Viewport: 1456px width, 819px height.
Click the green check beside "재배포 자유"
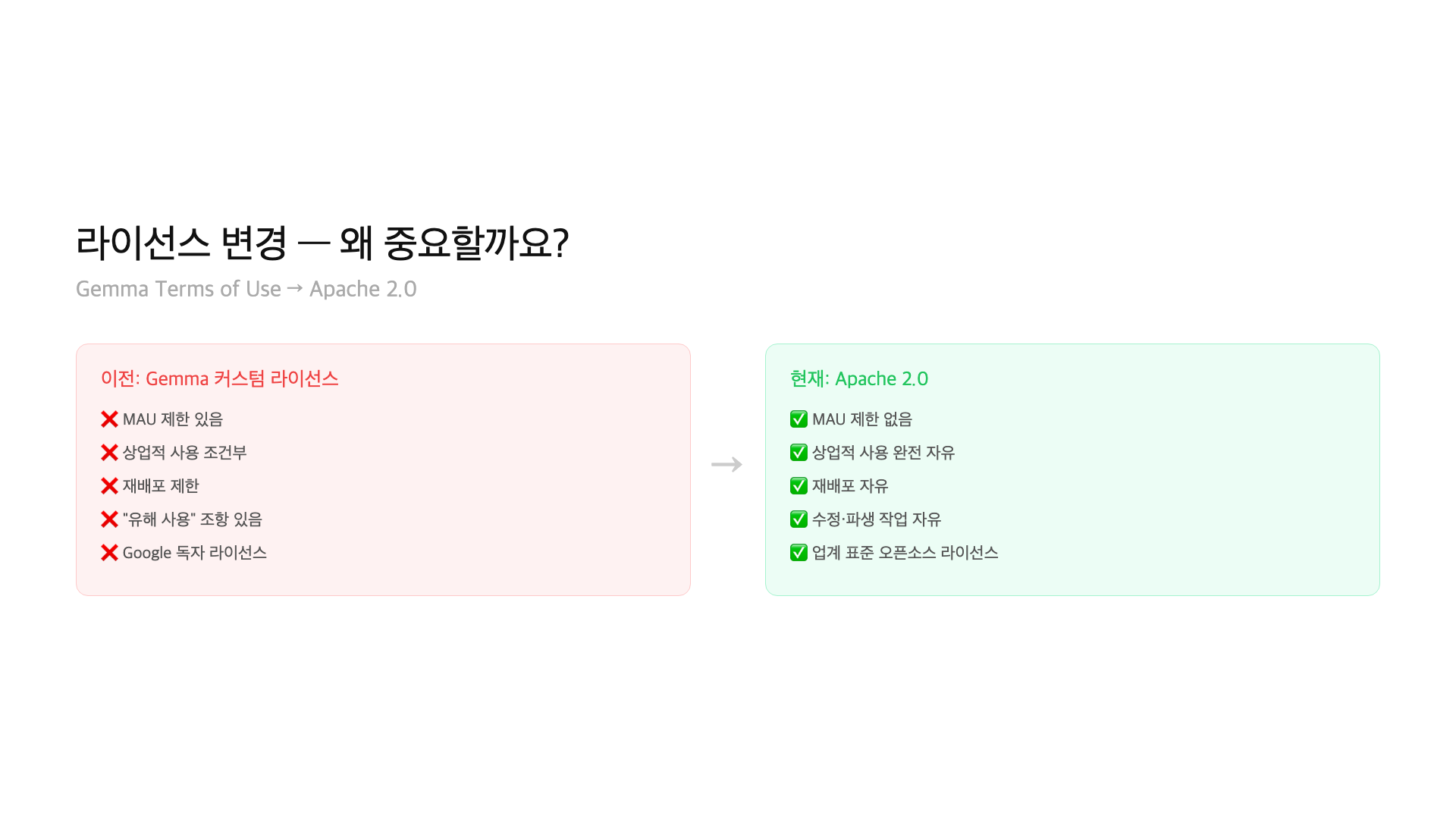pyautogui.click(x=799, y=486)
